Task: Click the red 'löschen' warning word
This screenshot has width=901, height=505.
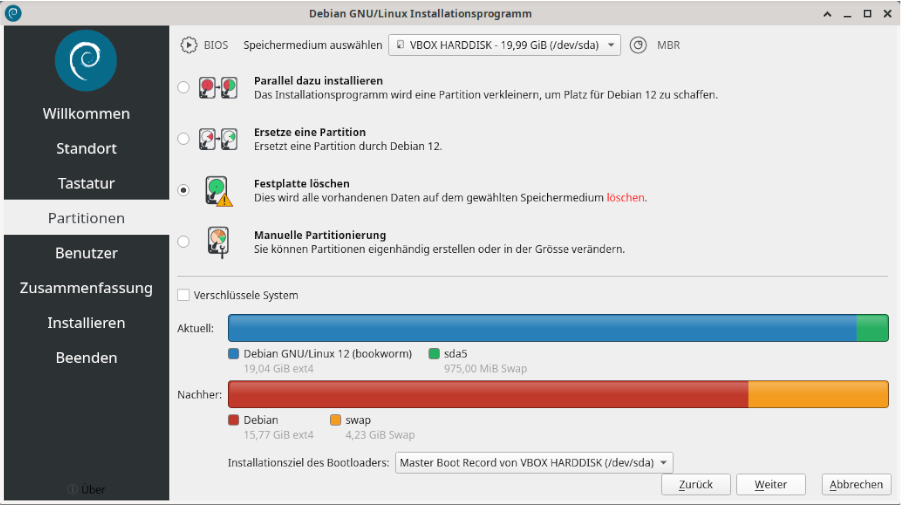Action: (625, 198)
